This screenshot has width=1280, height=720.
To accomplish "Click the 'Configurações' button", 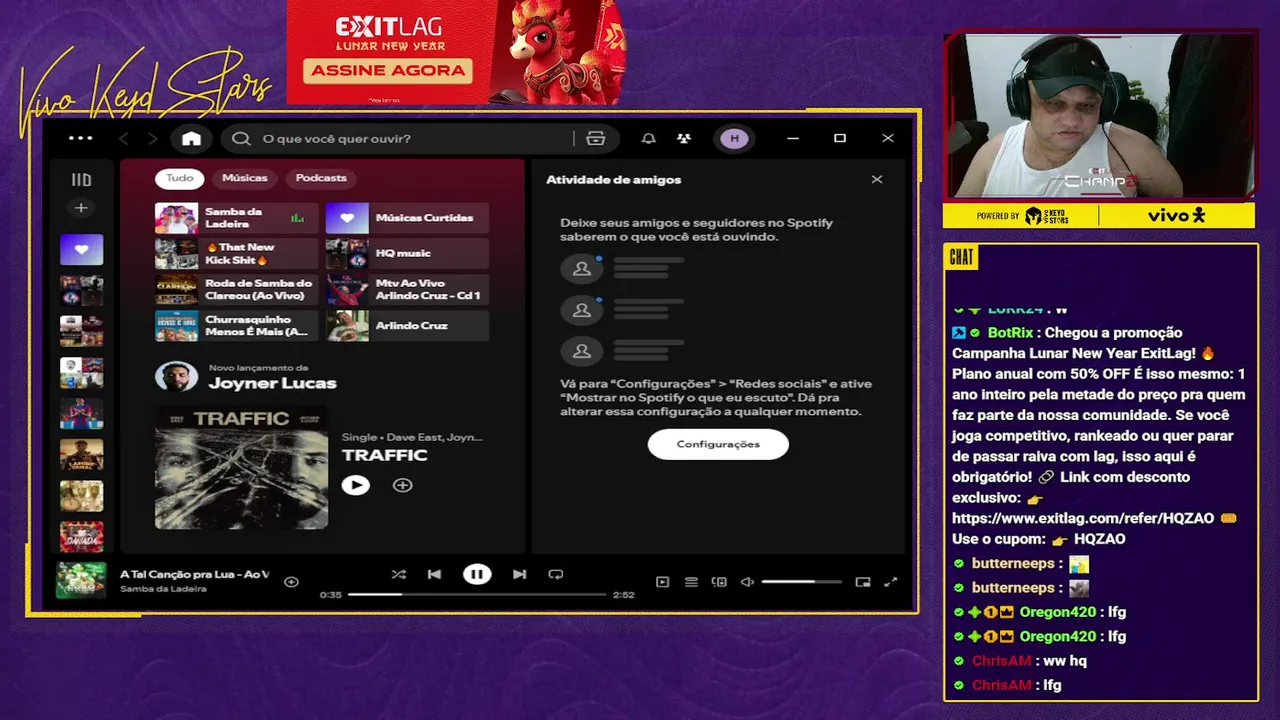I will 718,444.
